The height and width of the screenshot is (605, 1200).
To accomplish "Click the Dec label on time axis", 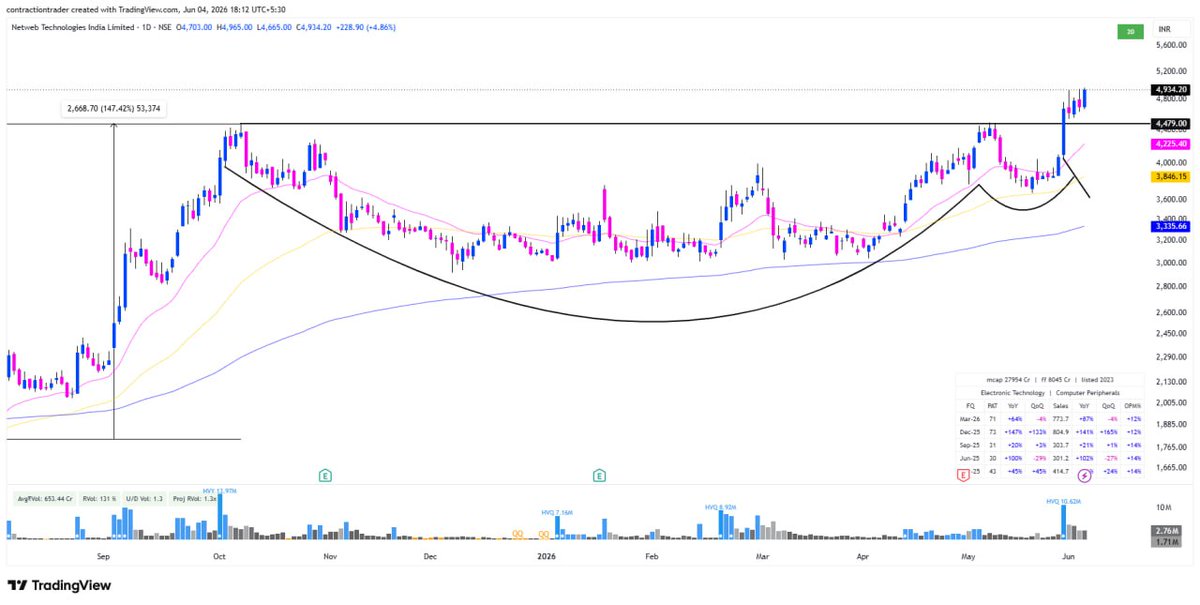I will [429, 555].
